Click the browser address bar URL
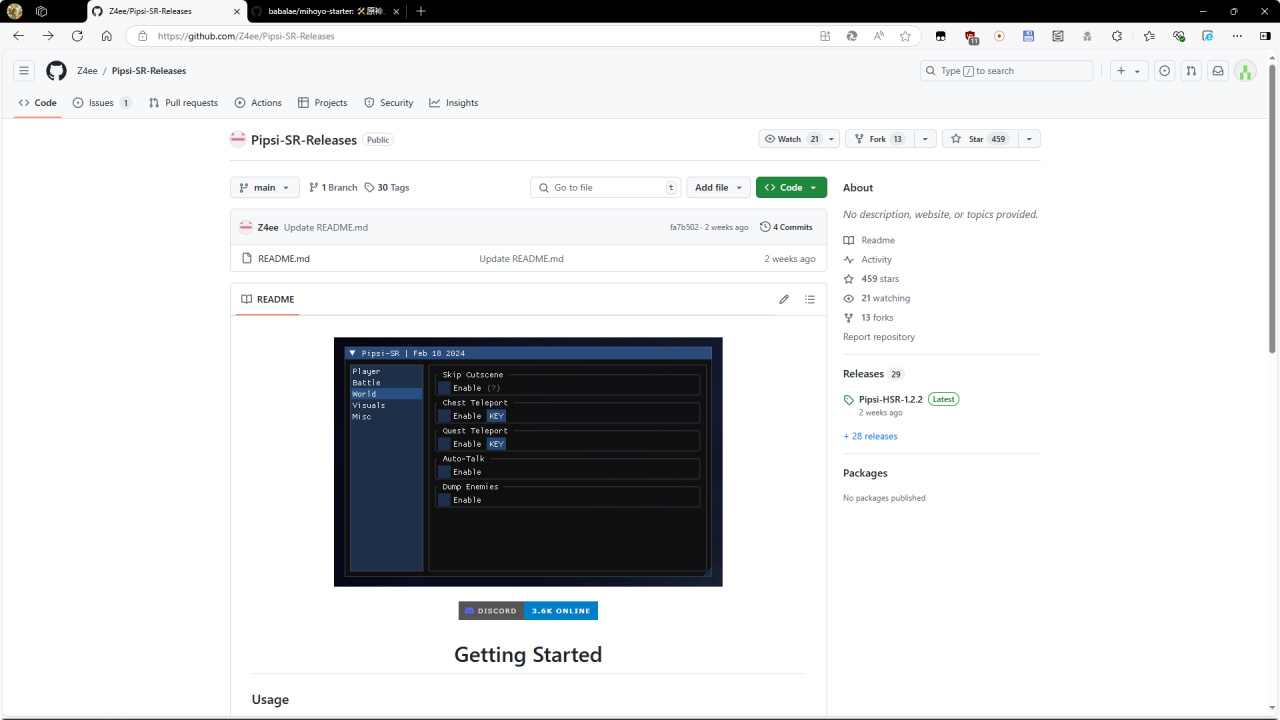This screenshot has height=720, width=1280. pos(246,36)
